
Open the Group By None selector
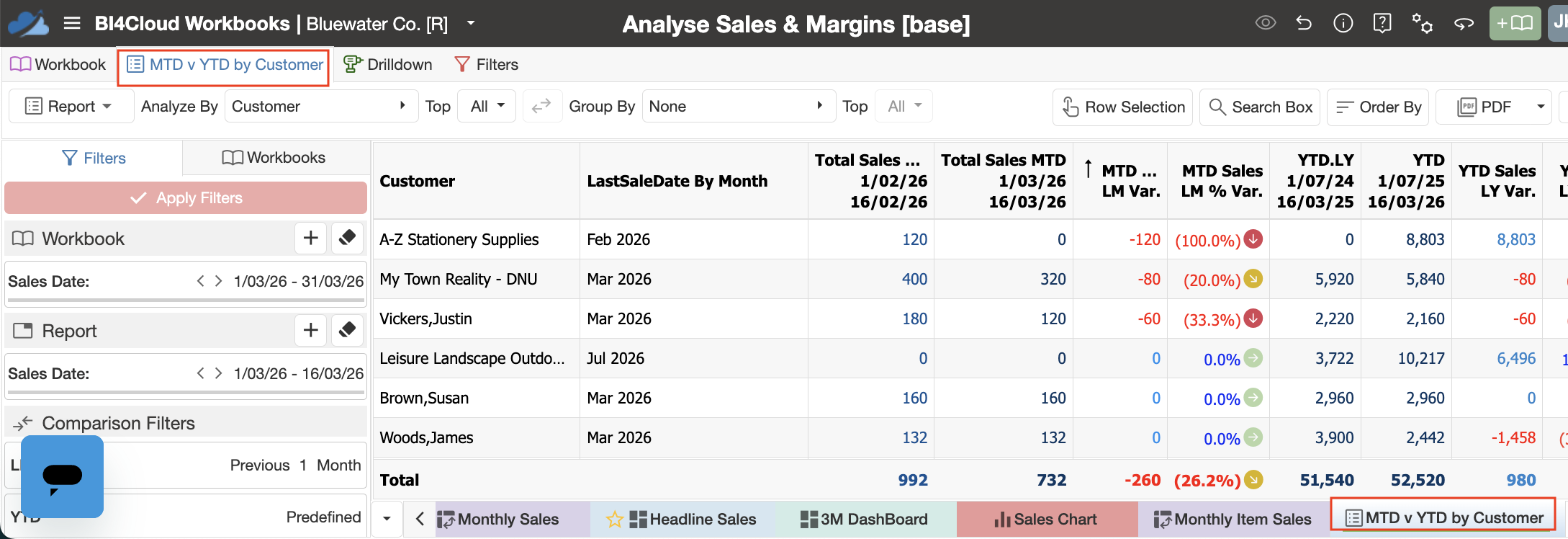pos(739,107)
